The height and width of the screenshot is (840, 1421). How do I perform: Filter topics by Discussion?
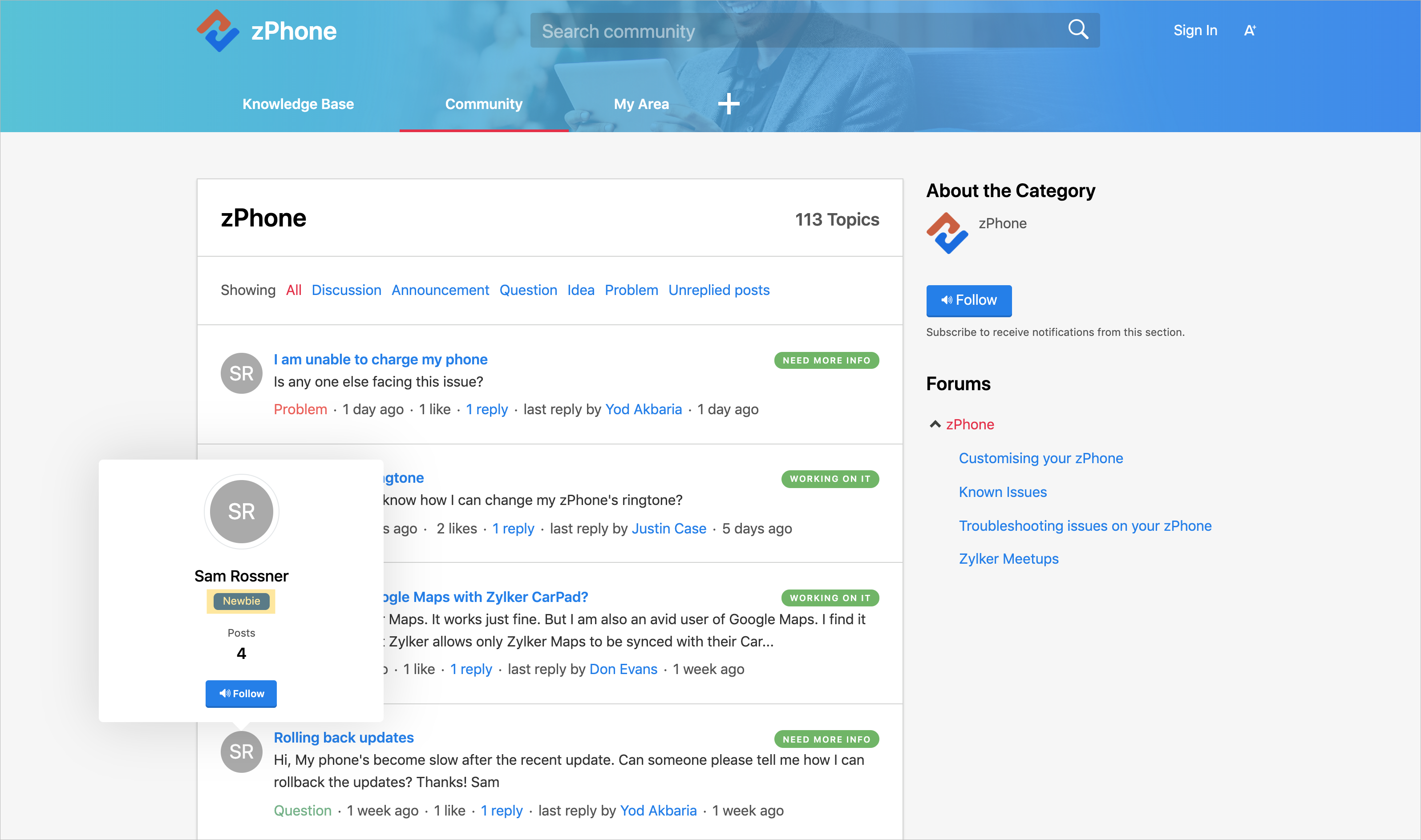pos(346,290)
